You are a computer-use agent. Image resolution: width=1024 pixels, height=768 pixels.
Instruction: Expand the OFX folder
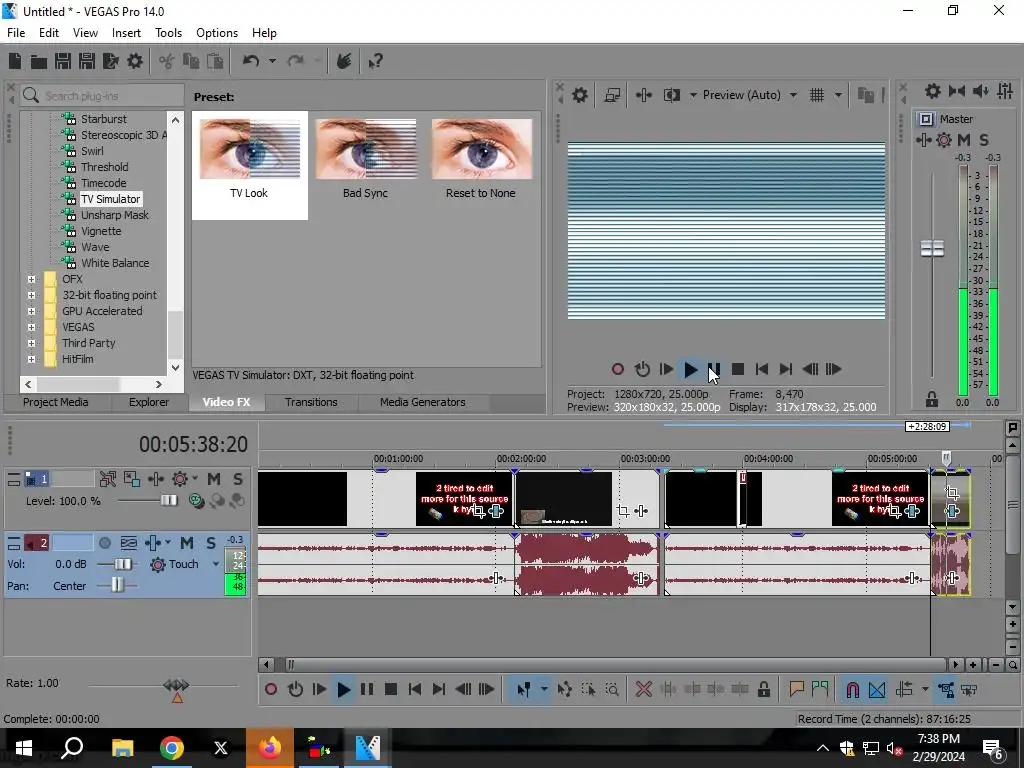pos(31,280)
